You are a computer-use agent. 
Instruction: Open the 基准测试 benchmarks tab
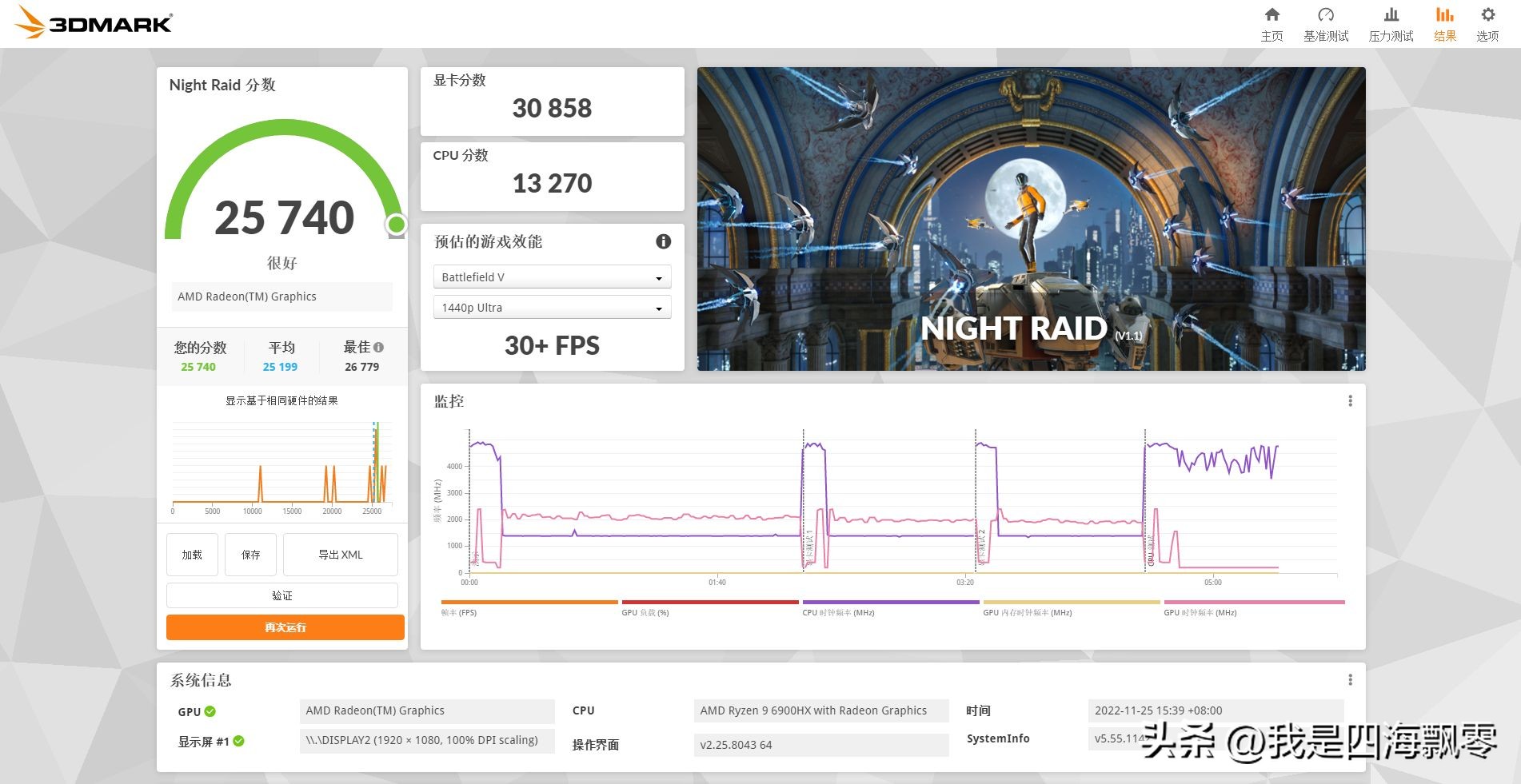click(x=1326, y=24)
